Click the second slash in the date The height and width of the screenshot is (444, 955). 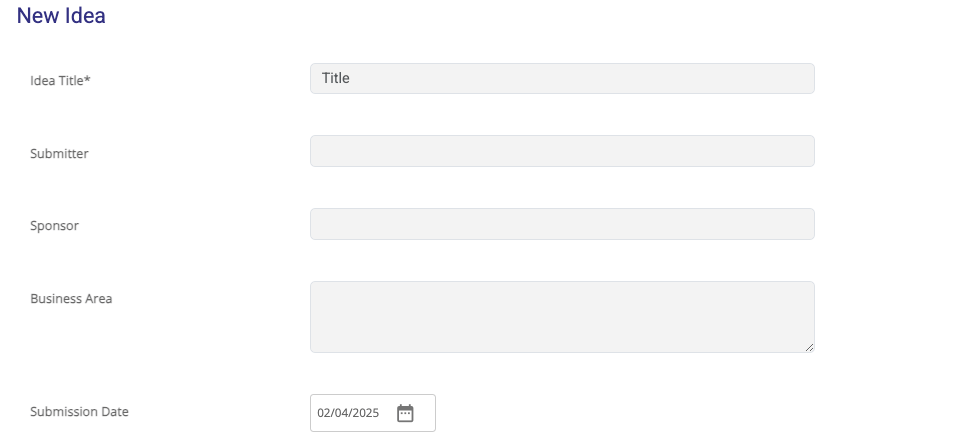[349, 413]
